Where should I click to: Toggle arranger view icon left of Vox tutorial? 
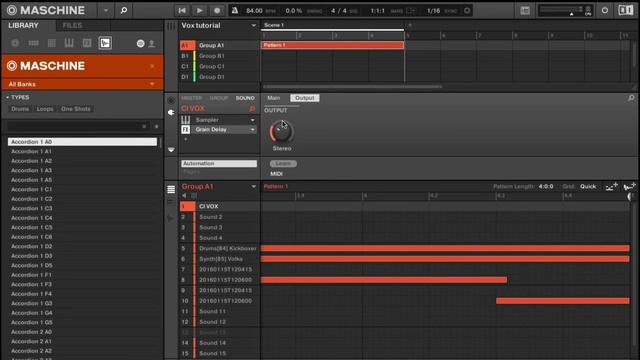coord(171,26)
